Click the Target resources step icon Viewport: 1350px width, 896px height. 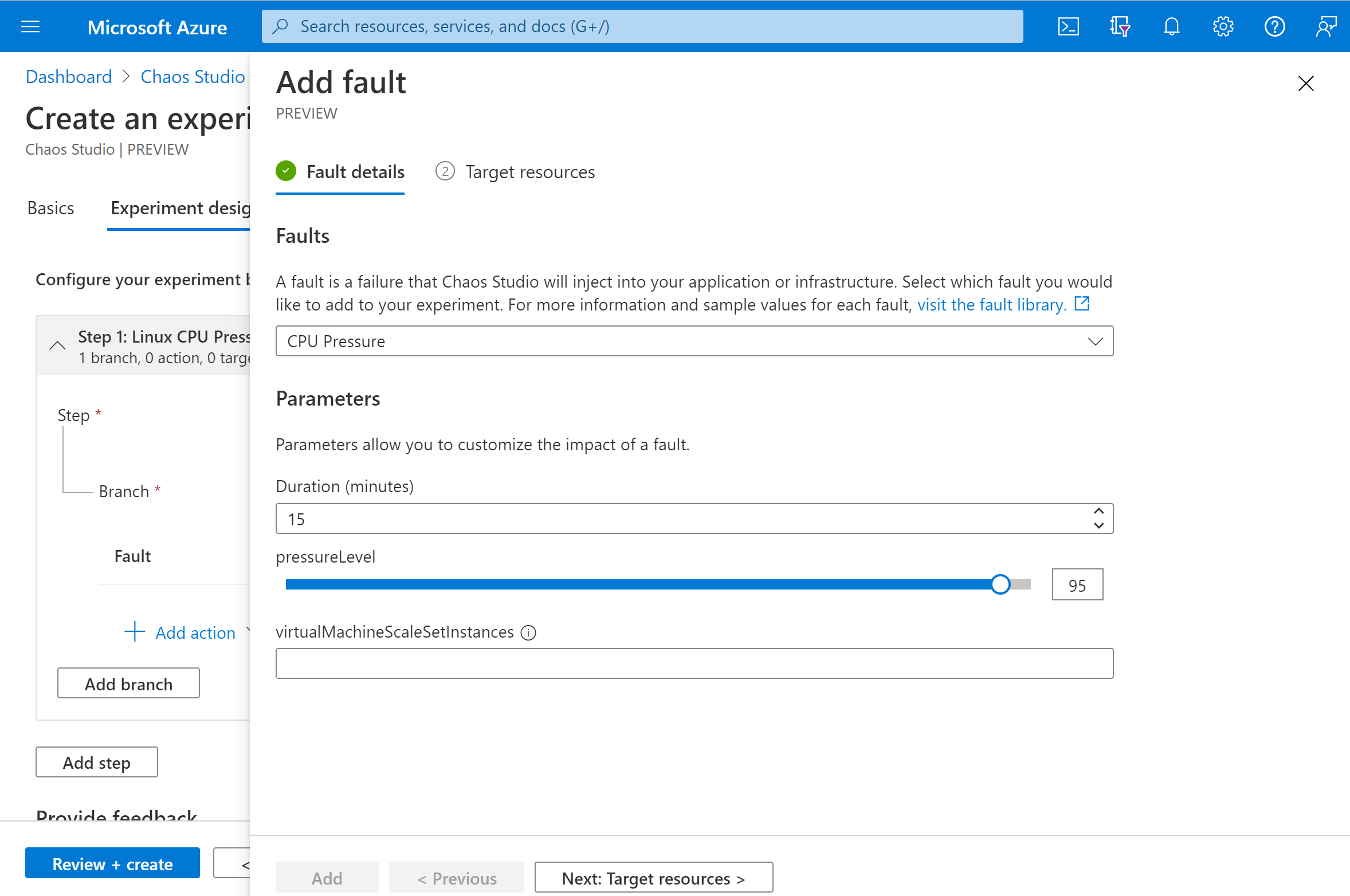[445, 171]
